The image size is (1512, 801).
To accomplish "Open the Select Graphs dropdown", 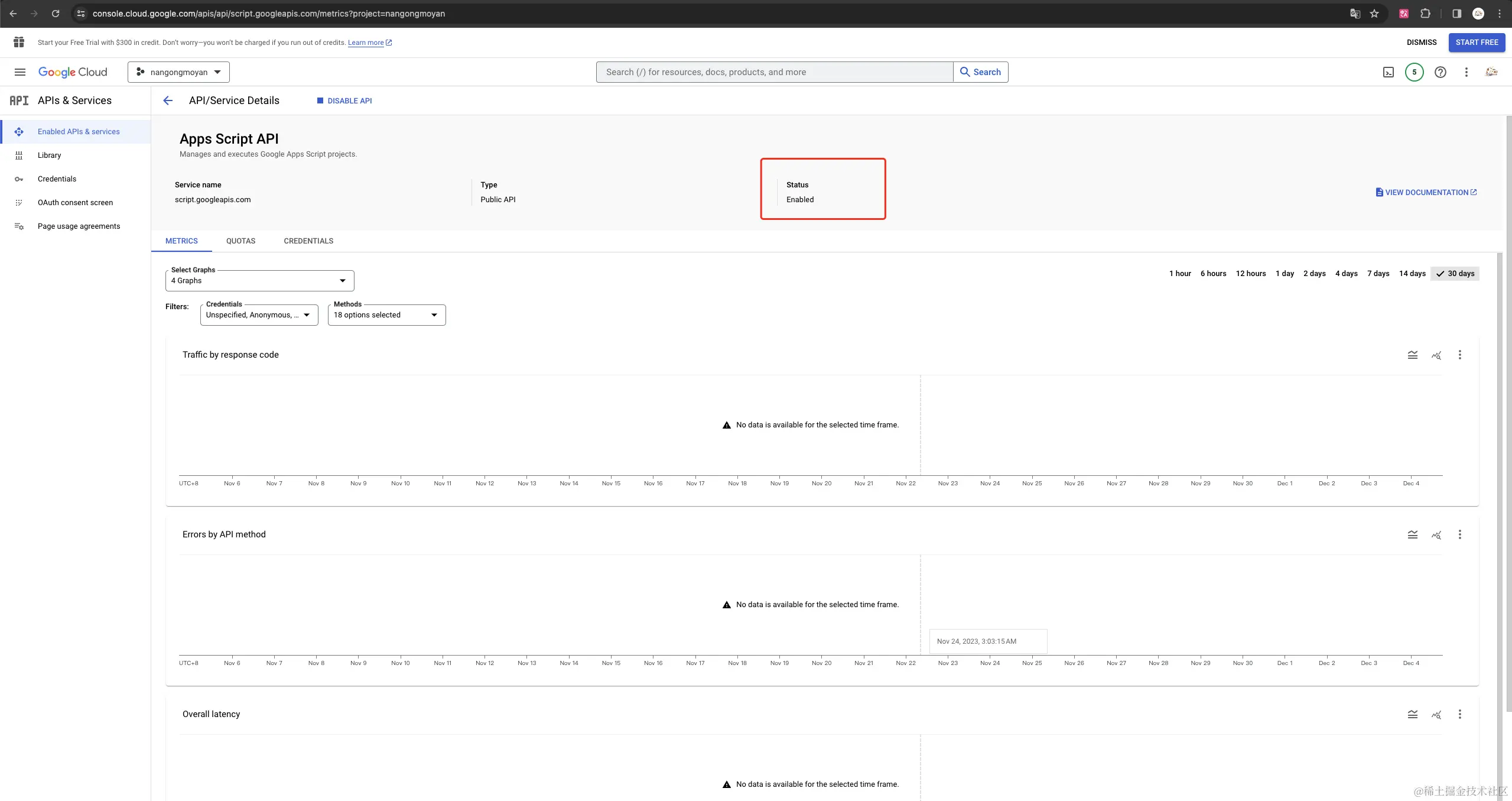I will click(x=260, y=281).
